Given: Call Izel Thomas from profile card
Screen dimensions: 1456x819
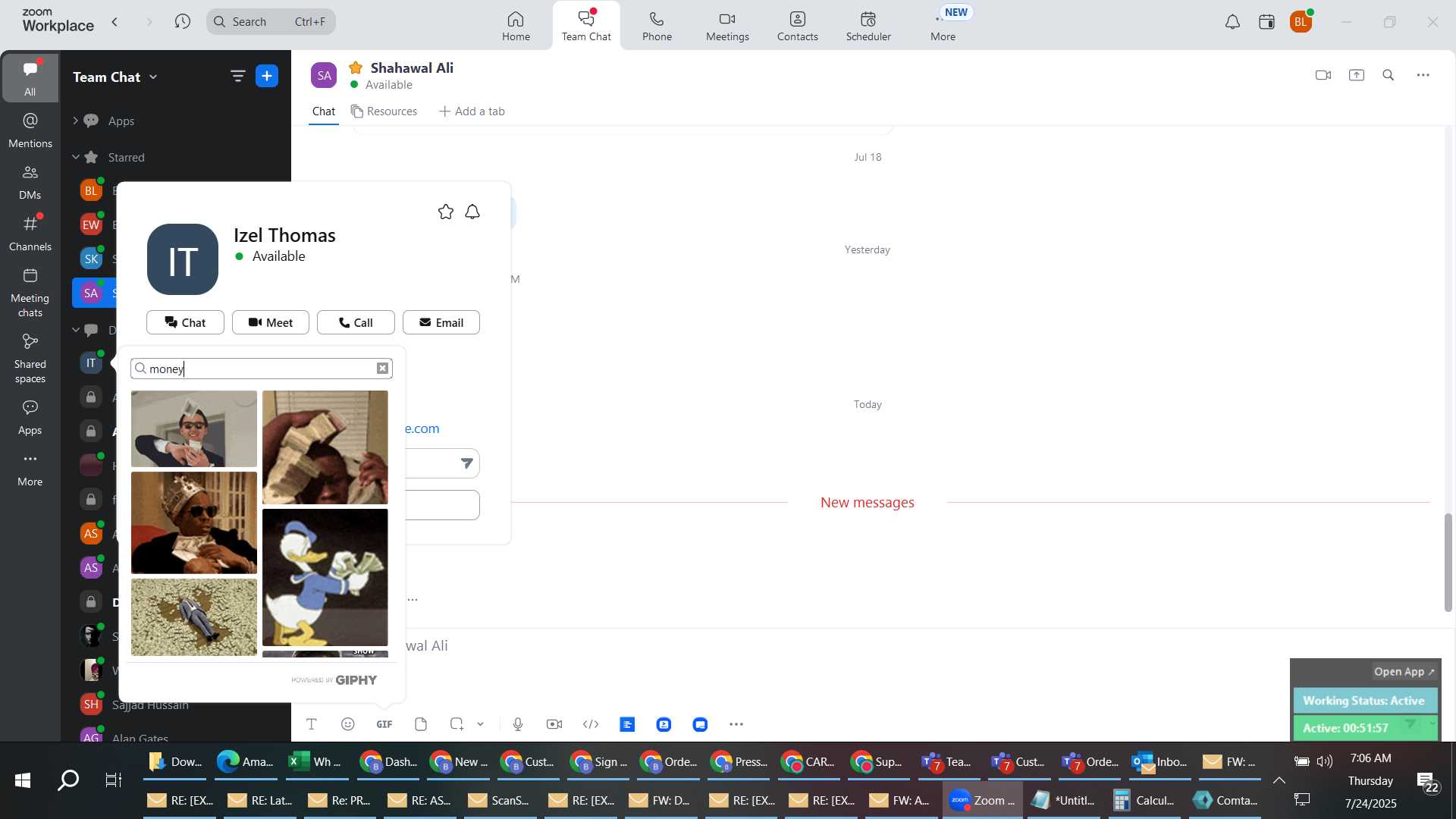Looking at the screenshot, I should tap(356, 322).
